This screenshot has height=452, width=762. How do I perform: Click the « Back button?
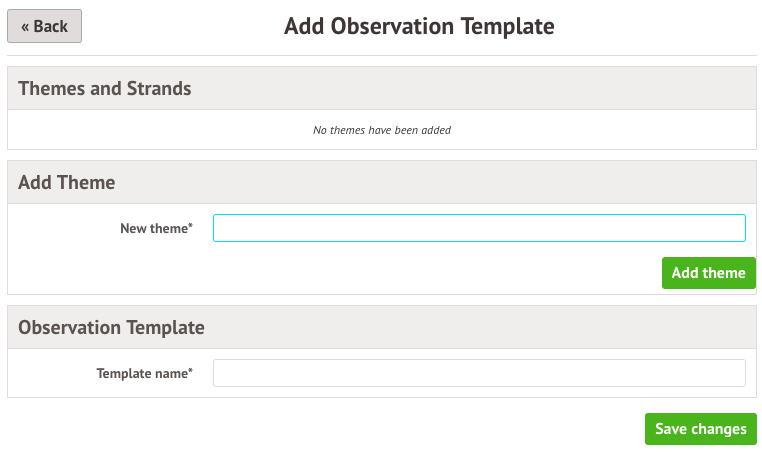[44, 27]
